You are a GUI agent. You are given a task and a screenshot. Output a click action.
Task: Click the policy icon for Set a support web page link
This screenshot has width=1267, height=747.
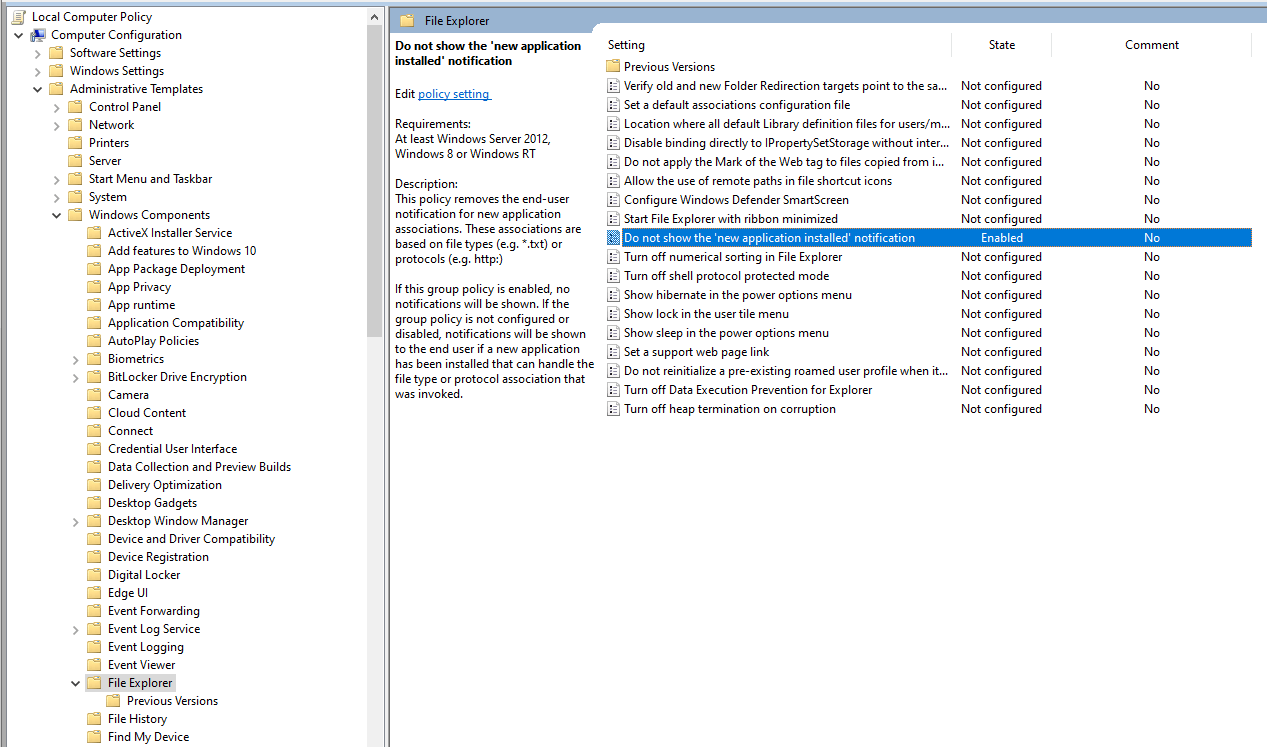614,352
